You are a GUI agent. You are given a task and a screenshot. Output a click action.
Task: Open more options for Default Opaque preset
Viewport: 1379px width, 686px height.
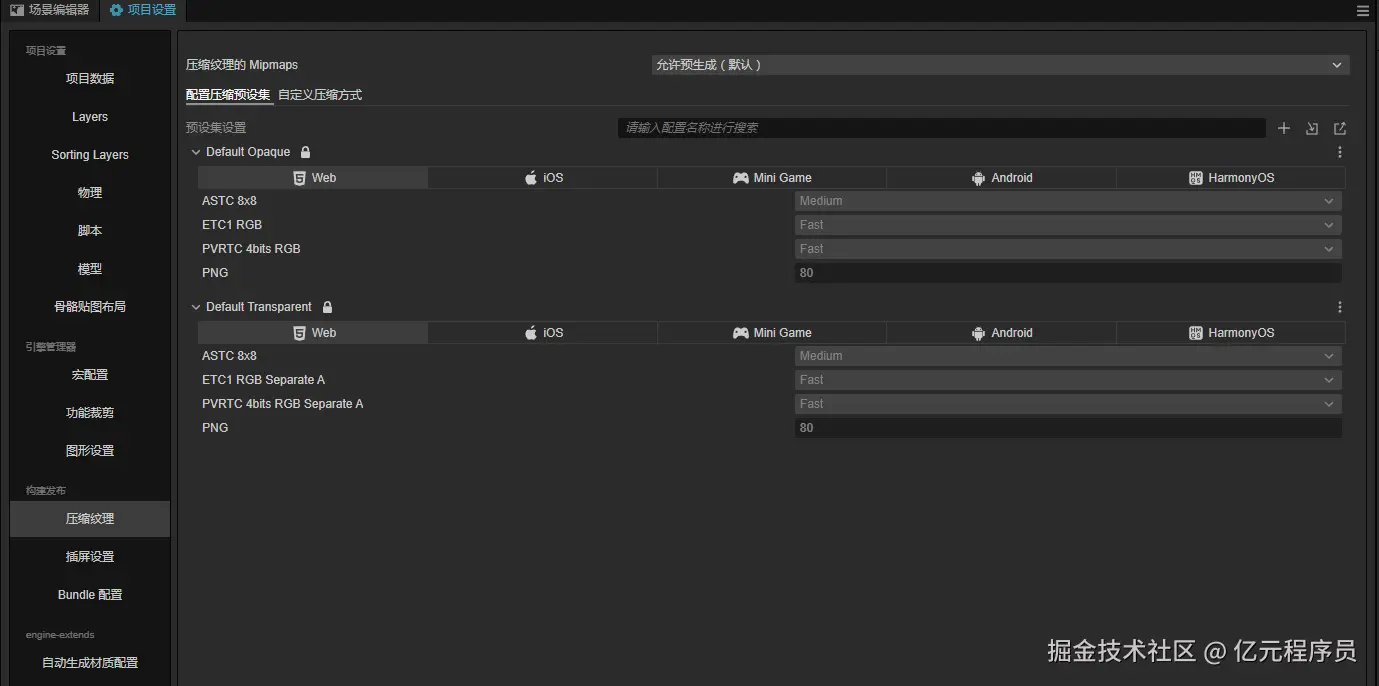point(1340,152)
